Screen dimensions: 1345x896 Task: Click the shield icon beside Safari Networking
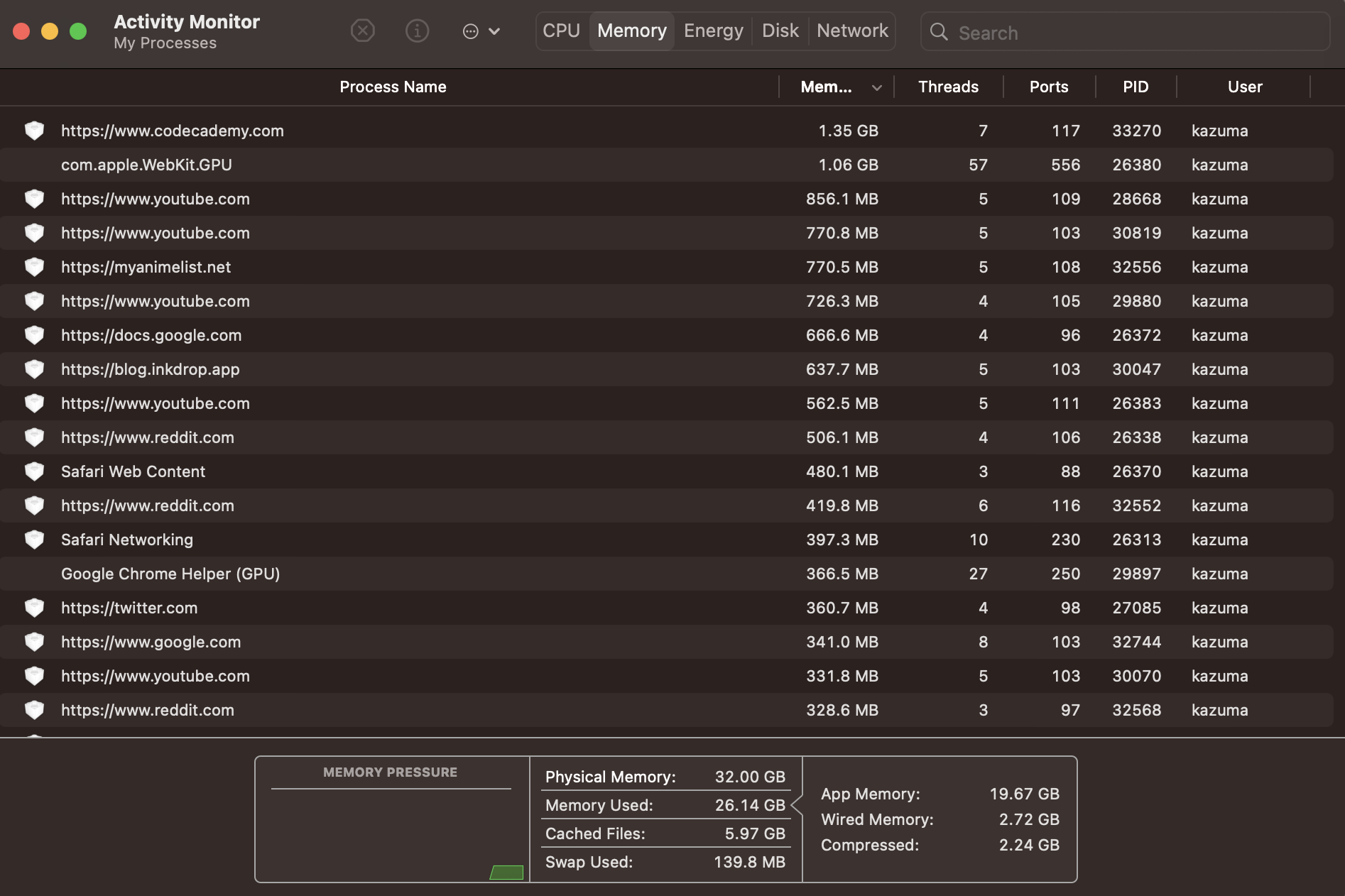tap(34, 540)
